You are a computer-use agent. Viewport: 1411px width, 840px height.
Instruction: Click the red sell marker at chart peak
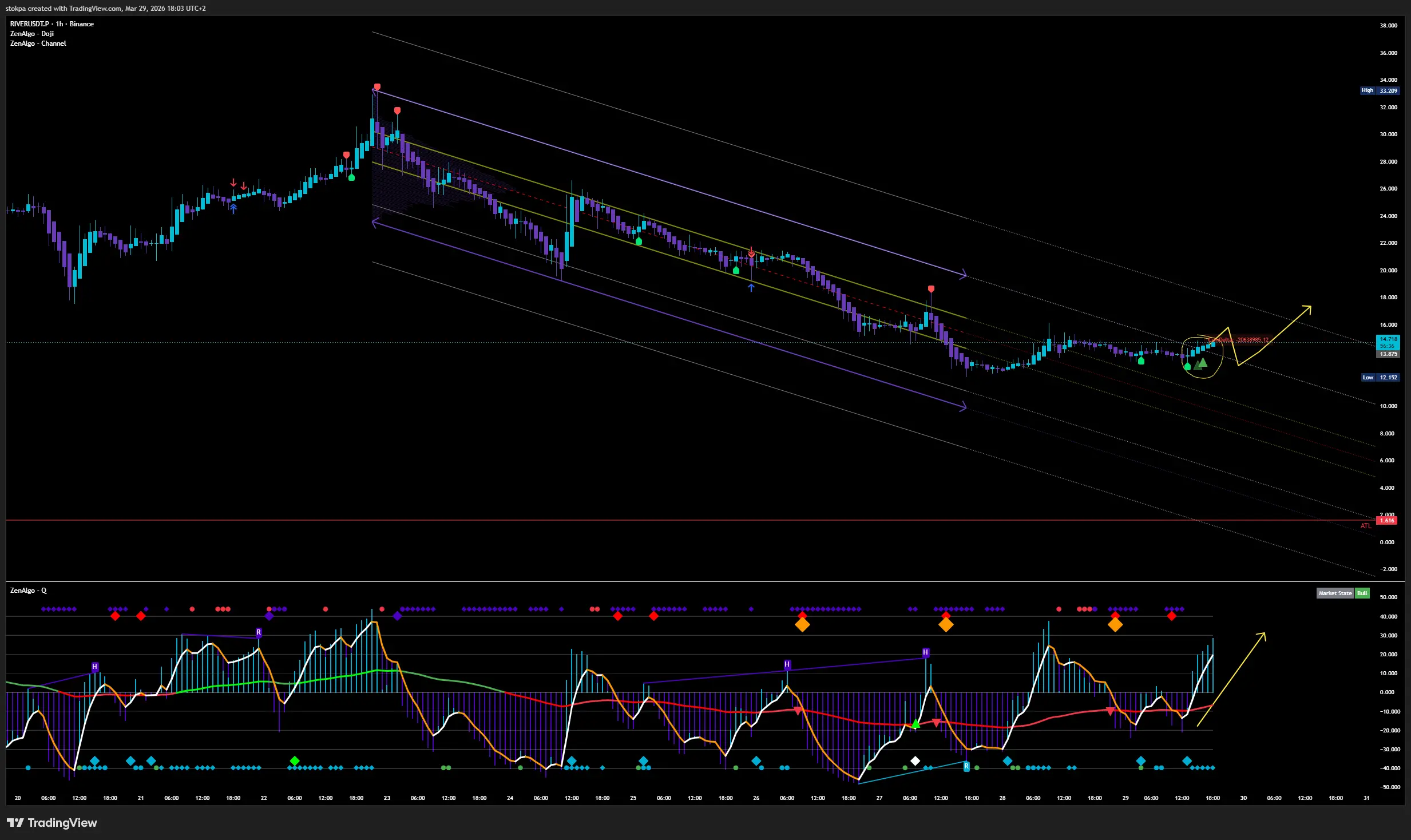pos(376,87)
